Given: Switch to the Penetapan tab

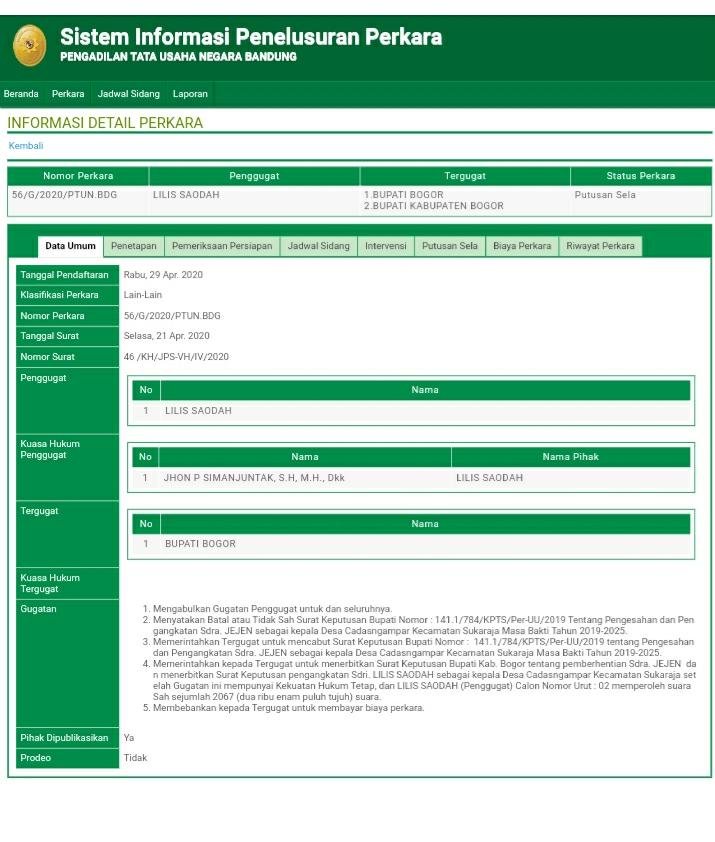Looking at the screenshot, I should (133, 246).
